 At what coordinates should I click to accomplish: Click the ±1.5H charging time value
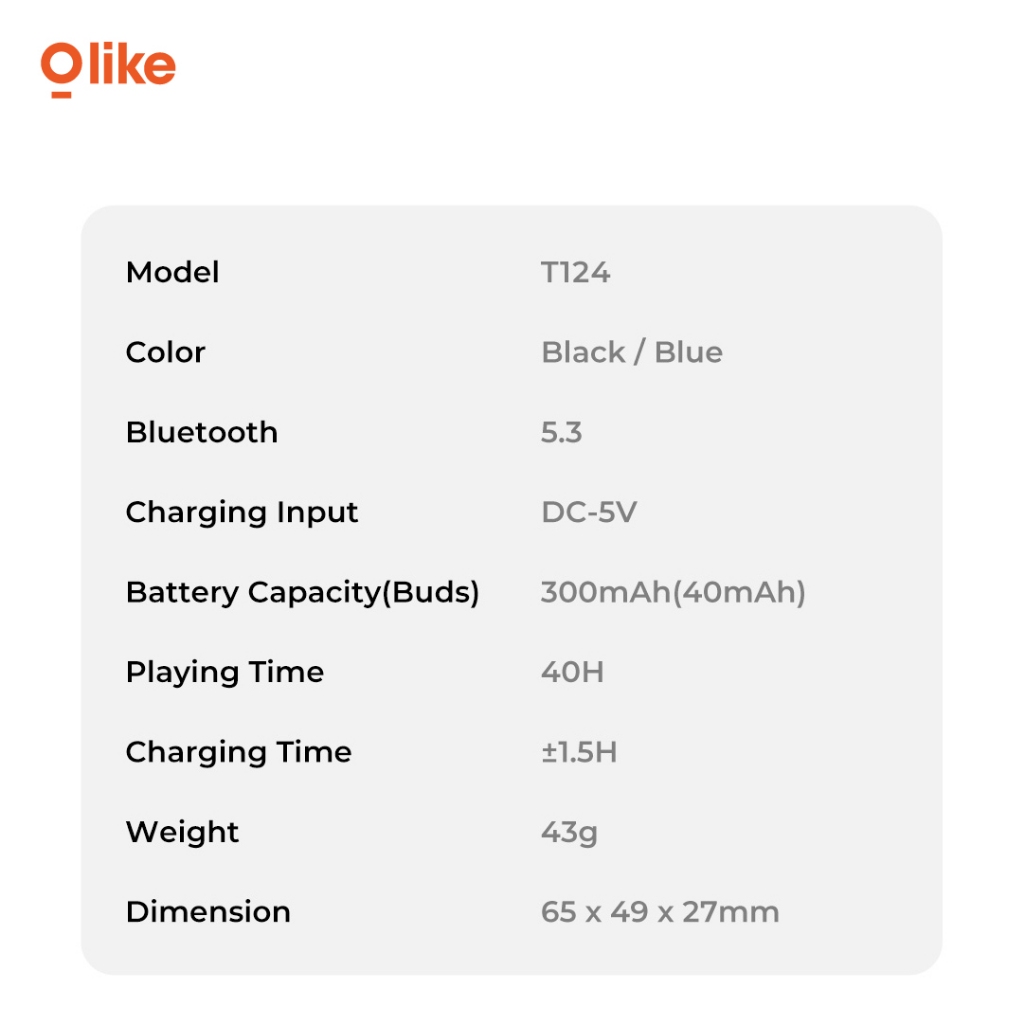click(x=579, y=752)
